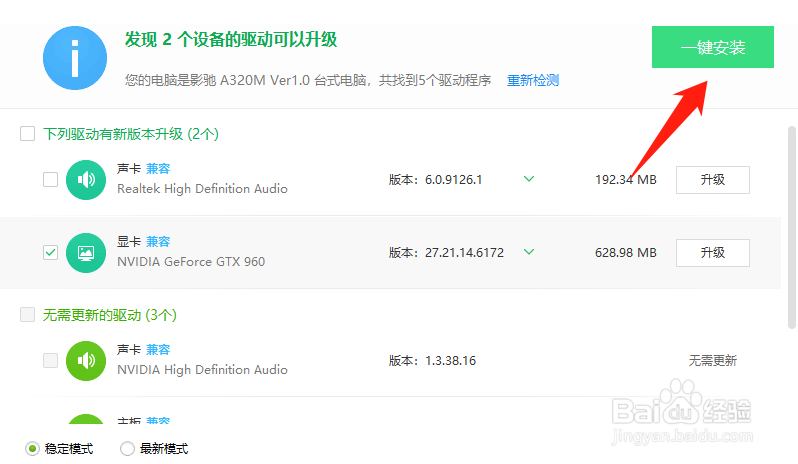Click the NVIDIA High Definition Audio speaker icon
This screenshot has width=798, height=464.
(x=86, y=361)
